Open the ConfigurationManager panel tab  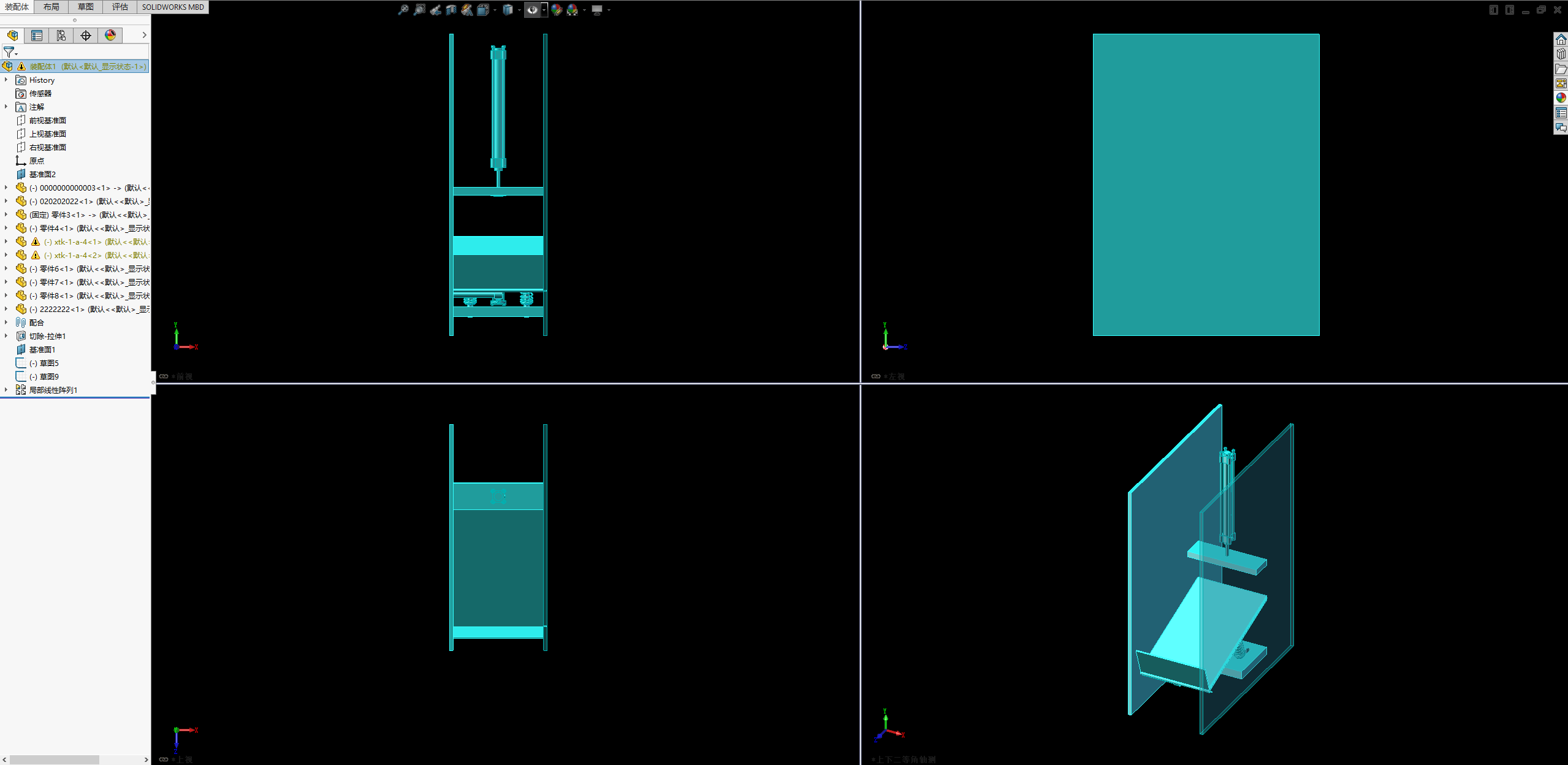point(61,36)
